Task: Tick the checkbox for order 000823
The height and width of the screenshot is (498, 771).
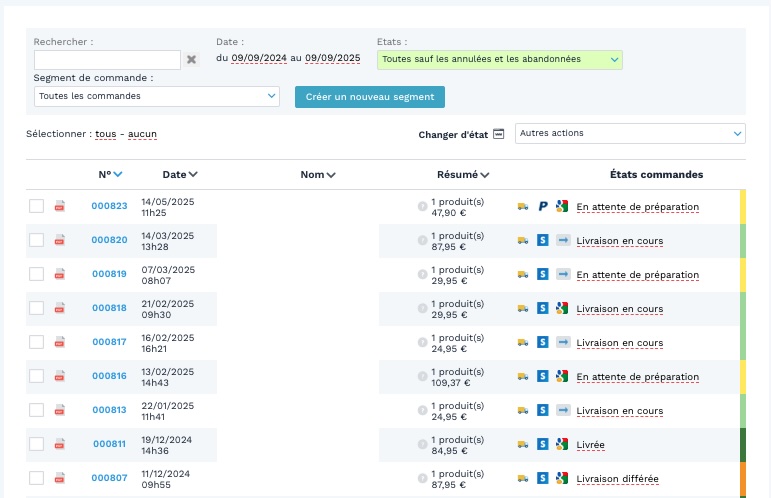Action: [x=36, y=207]
